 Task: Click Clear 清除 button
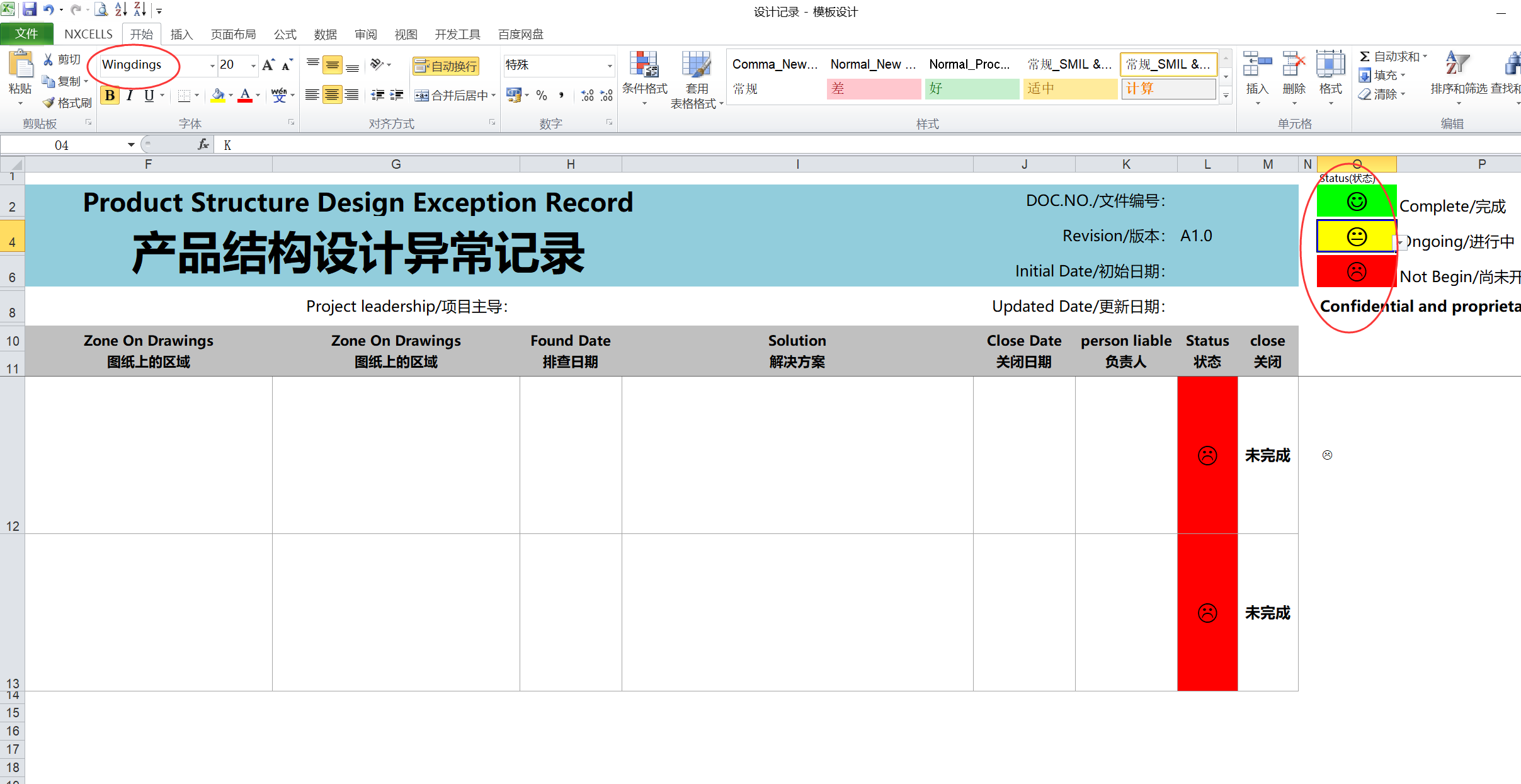[x=1381, y=94]
